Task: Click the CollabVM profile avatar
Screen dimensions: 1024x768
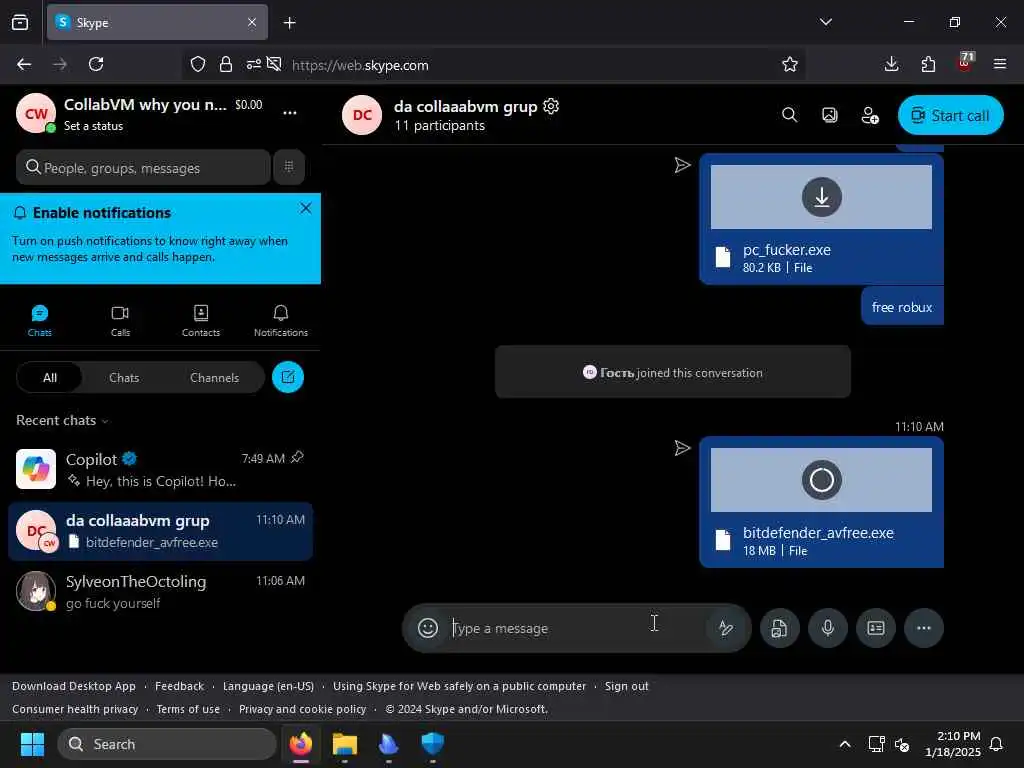Action: 35,113
